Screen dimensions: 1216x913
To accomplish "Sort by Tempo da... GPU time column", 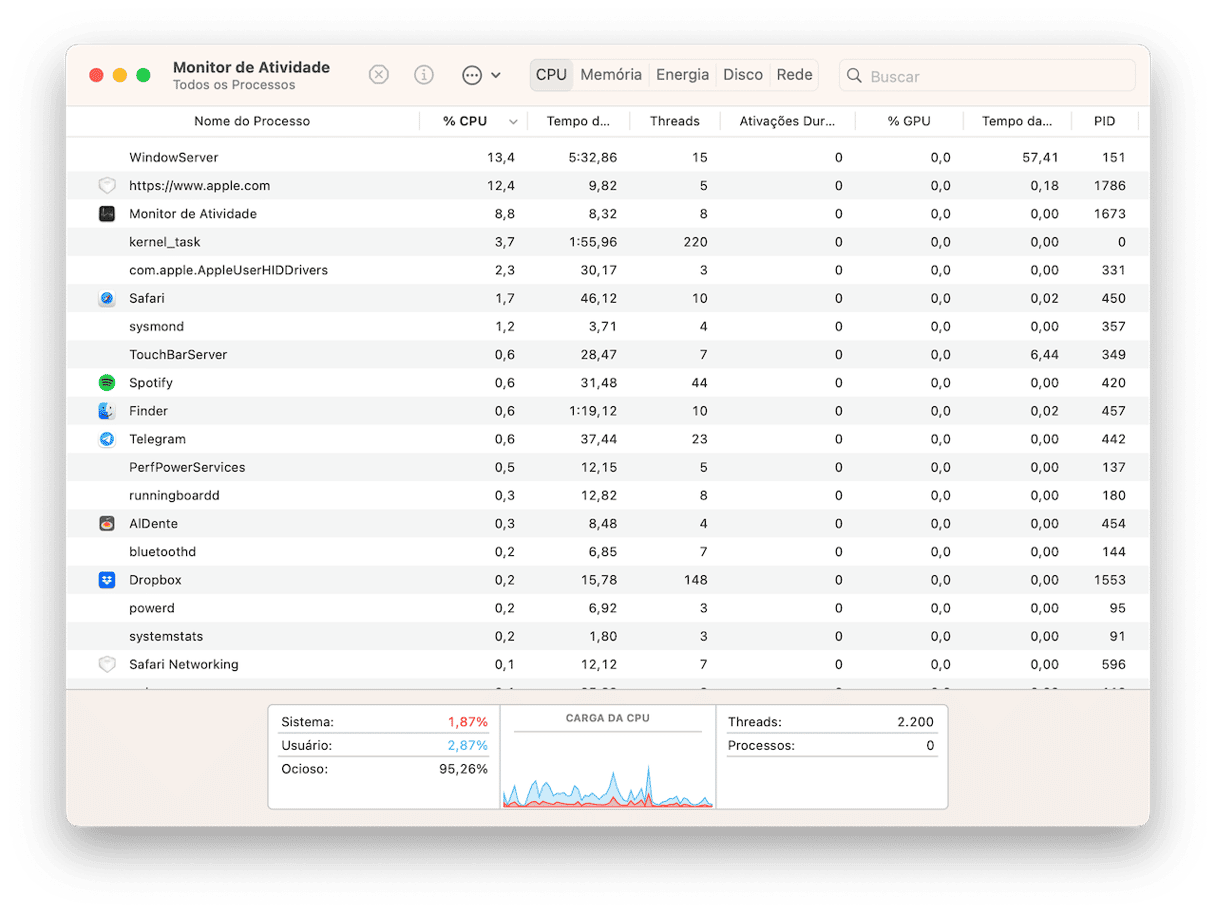I will point(1017,121).
